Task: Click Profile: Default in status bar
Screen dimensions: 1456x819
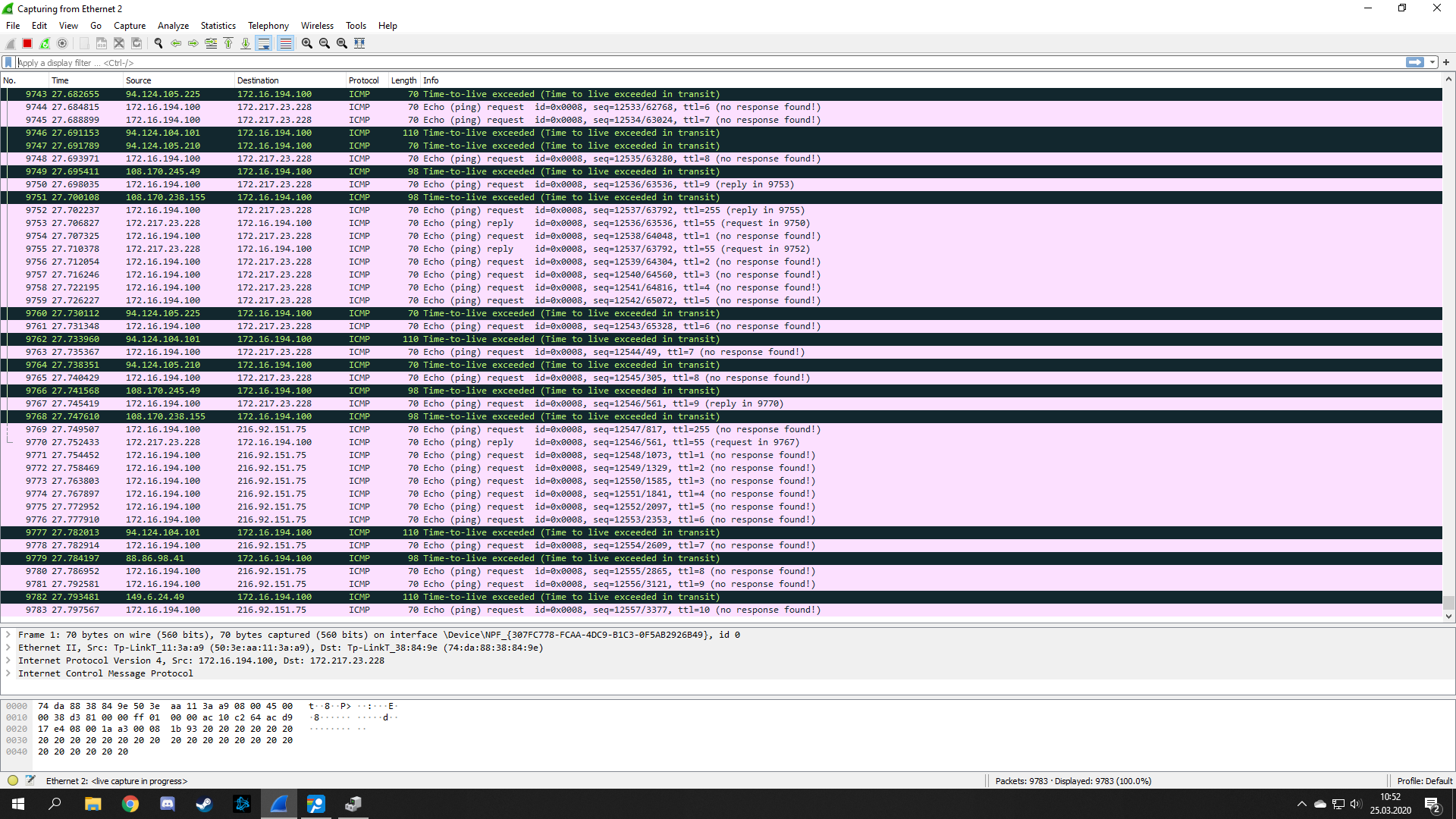Action: (1424, 780)
